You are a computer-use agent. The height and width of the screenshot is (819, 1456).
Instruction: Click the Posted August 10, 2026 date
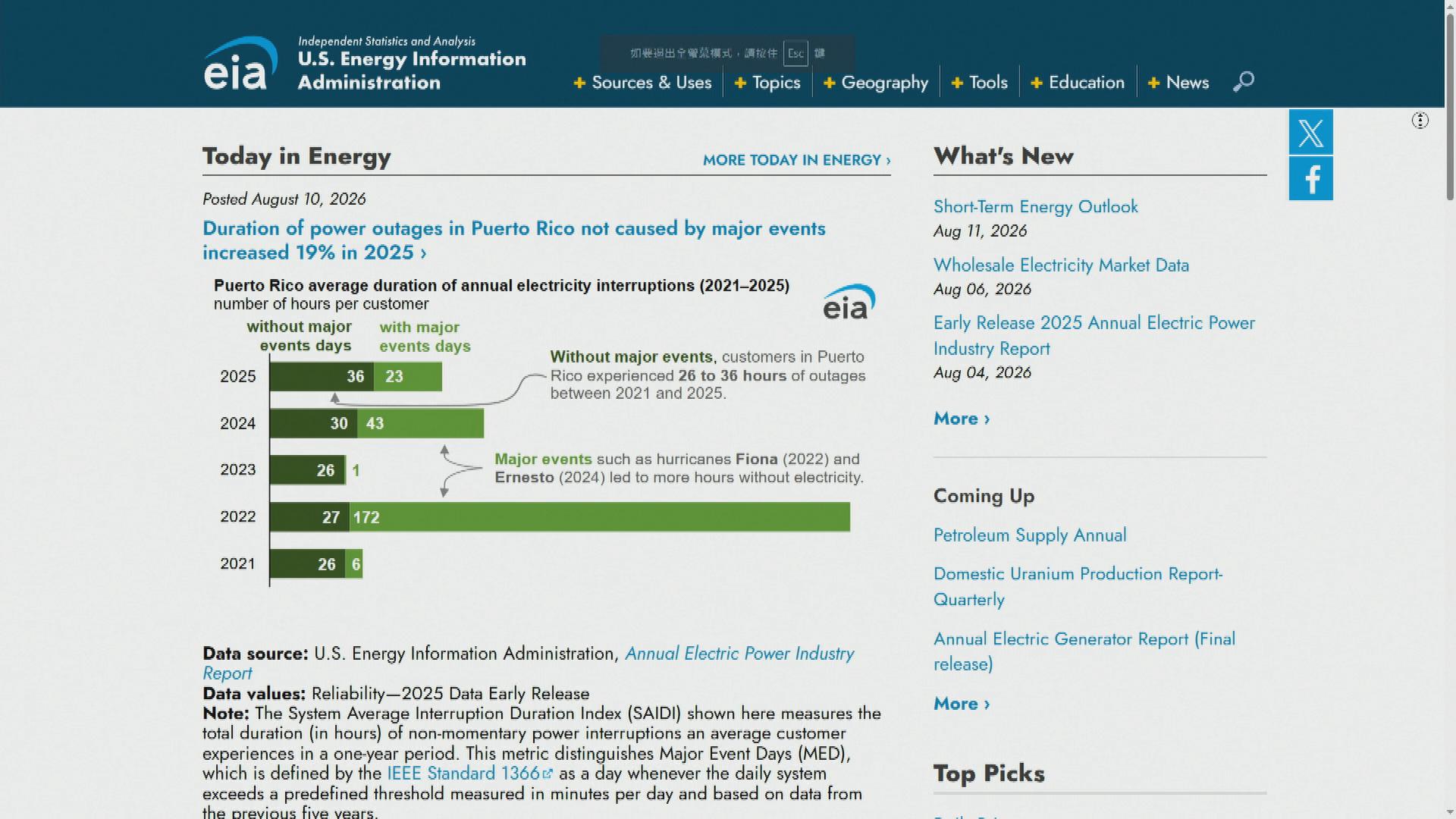pyautogui.click(x=284, y=199)
